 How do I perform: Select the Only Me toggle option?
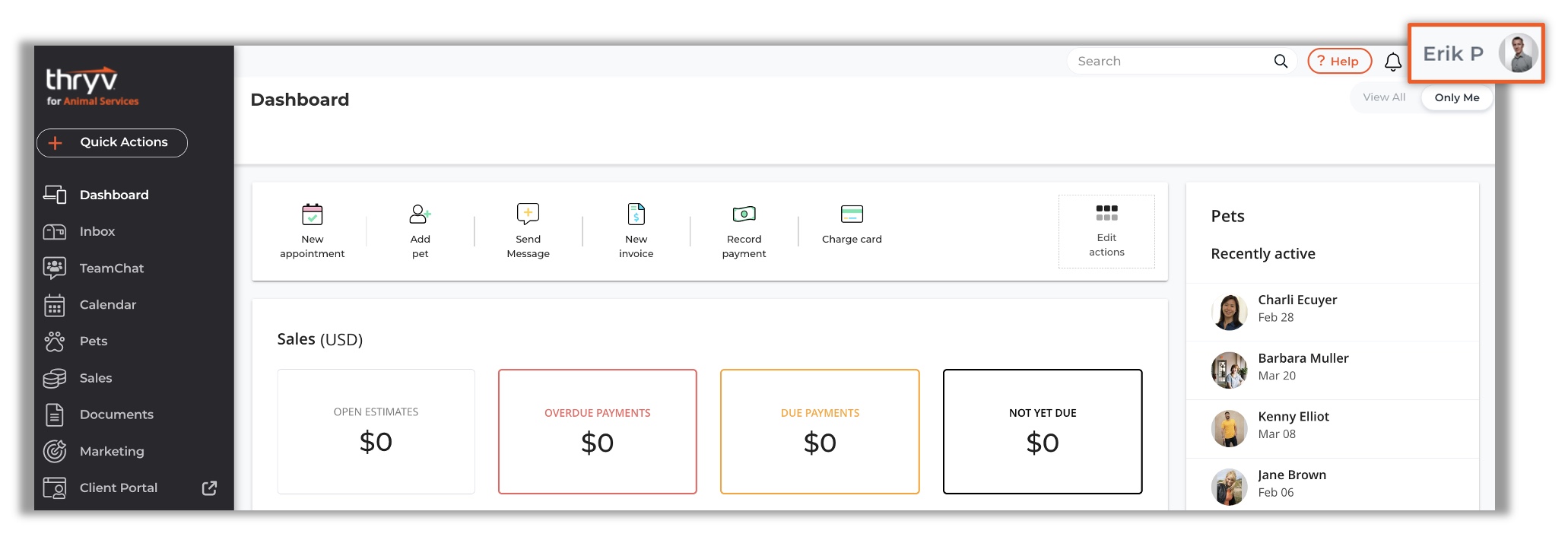click(x=1457, y=97)
